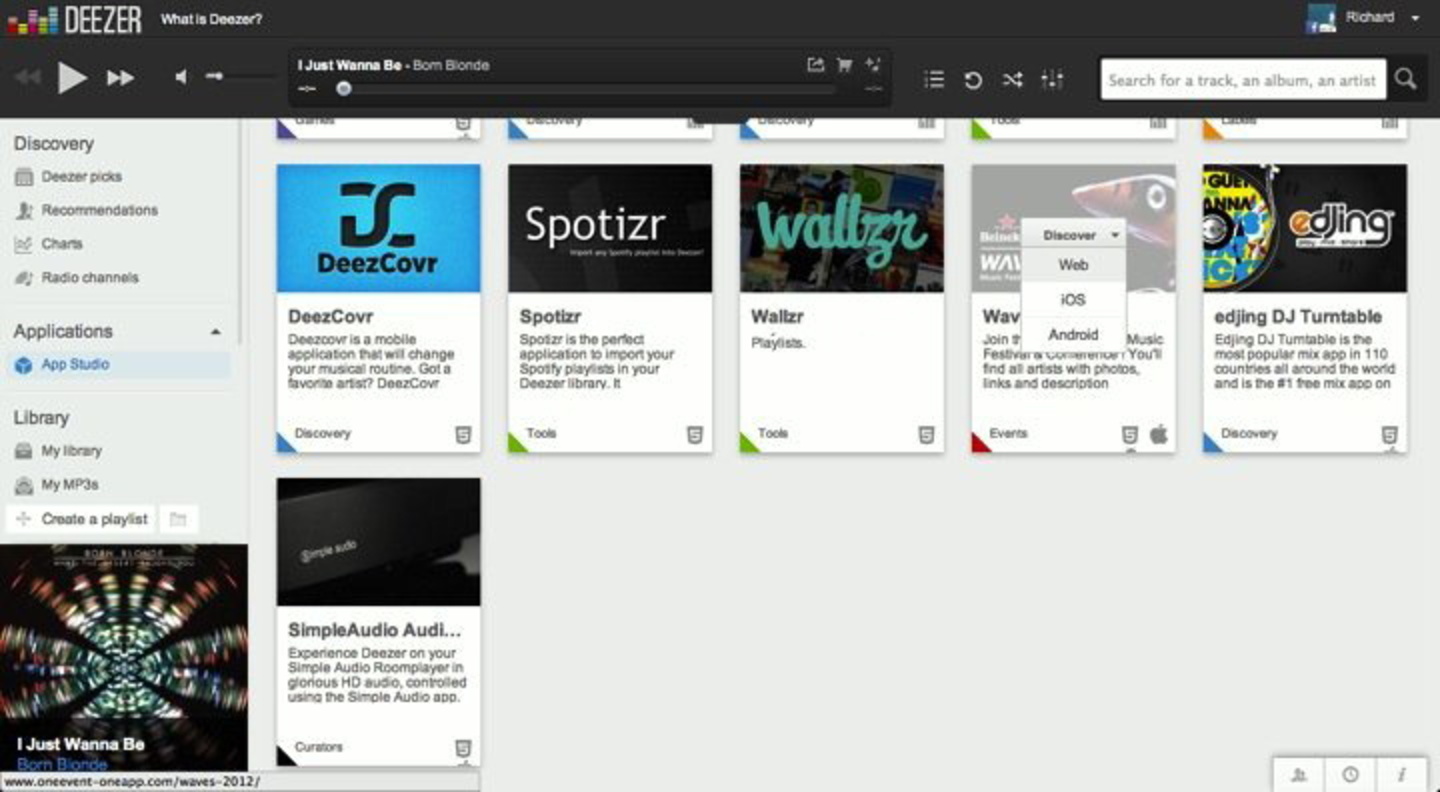Skip to the previous track
This screenshot has width=1440, height=792.
point(27,77)
